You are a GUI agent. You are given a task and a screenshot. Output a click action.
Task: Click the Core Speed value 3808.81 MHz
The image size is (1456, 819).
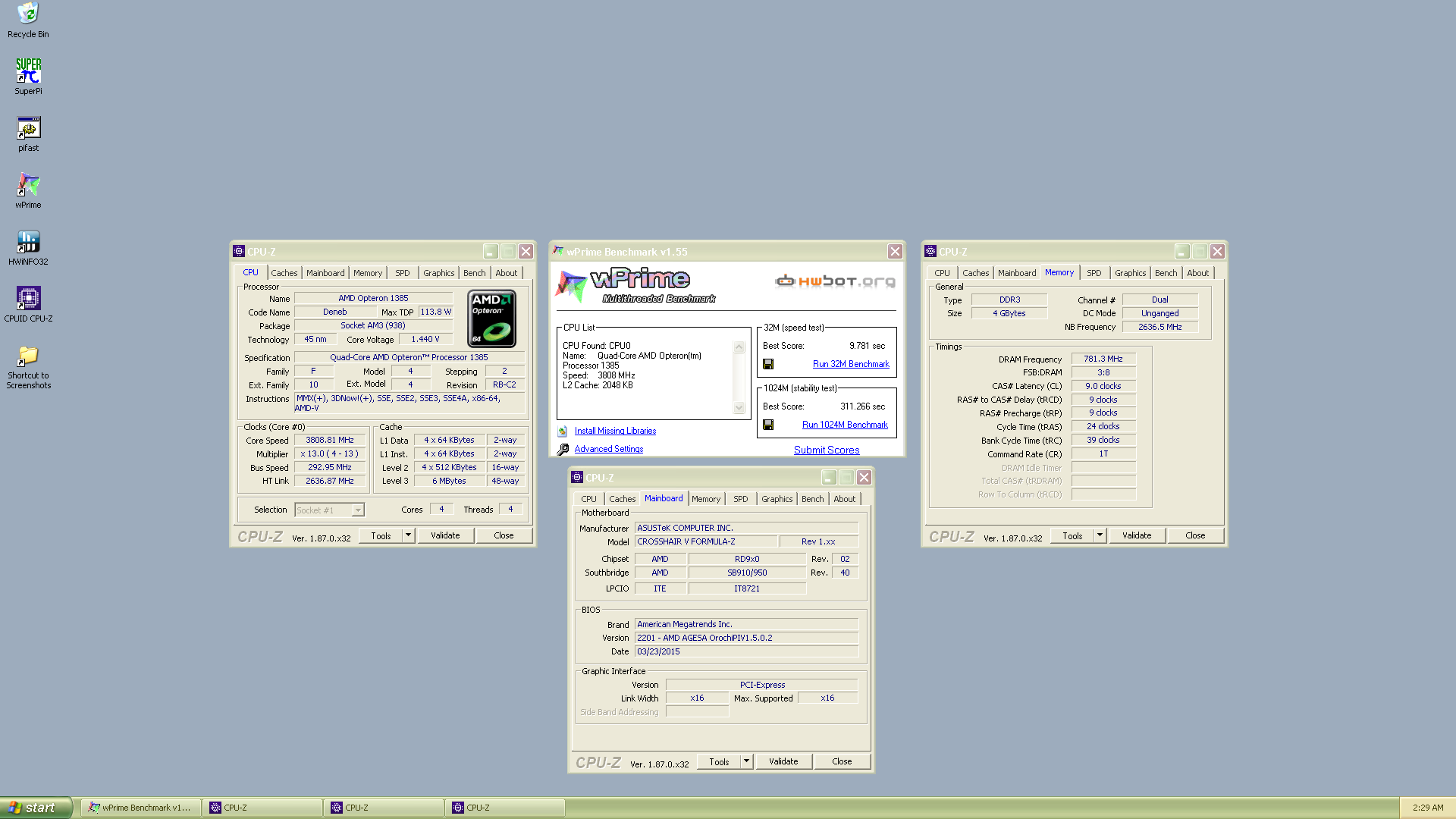[330, 440]
